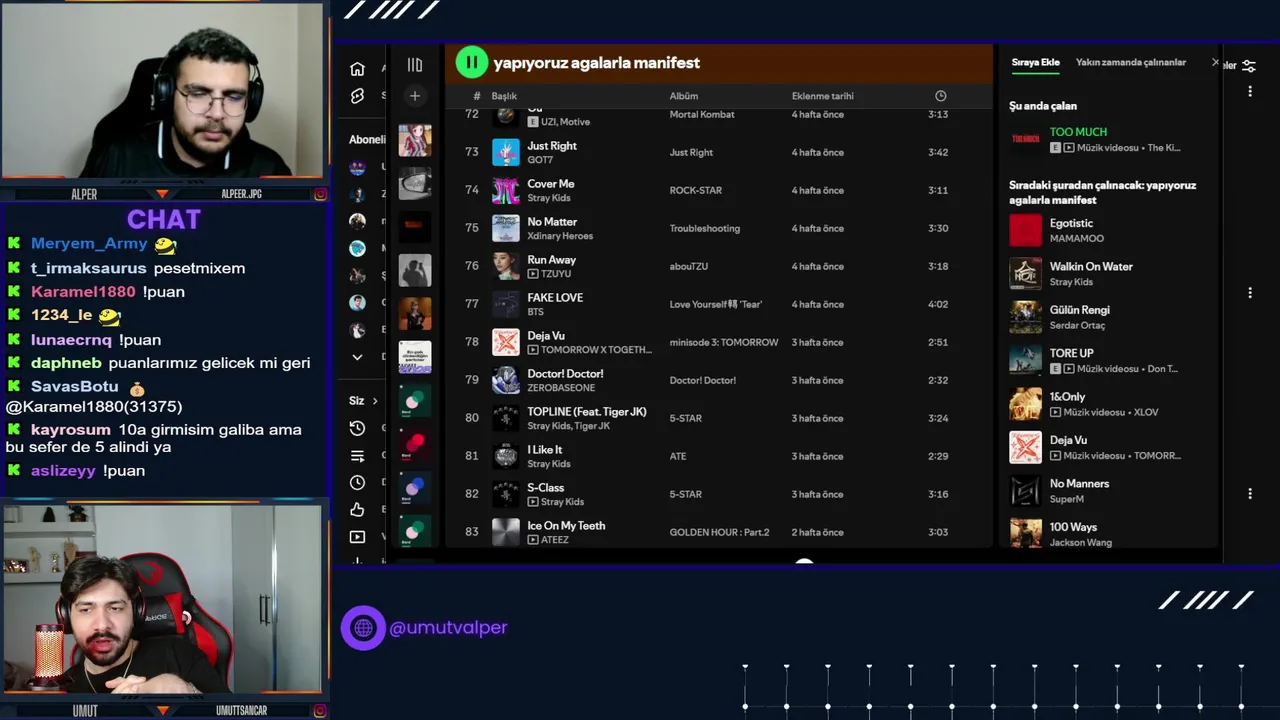Click chat username Karamel1880
Image resolution: width=1280 pixels, height=720 pixels.
pyautogui.click(x=83, y=292)
